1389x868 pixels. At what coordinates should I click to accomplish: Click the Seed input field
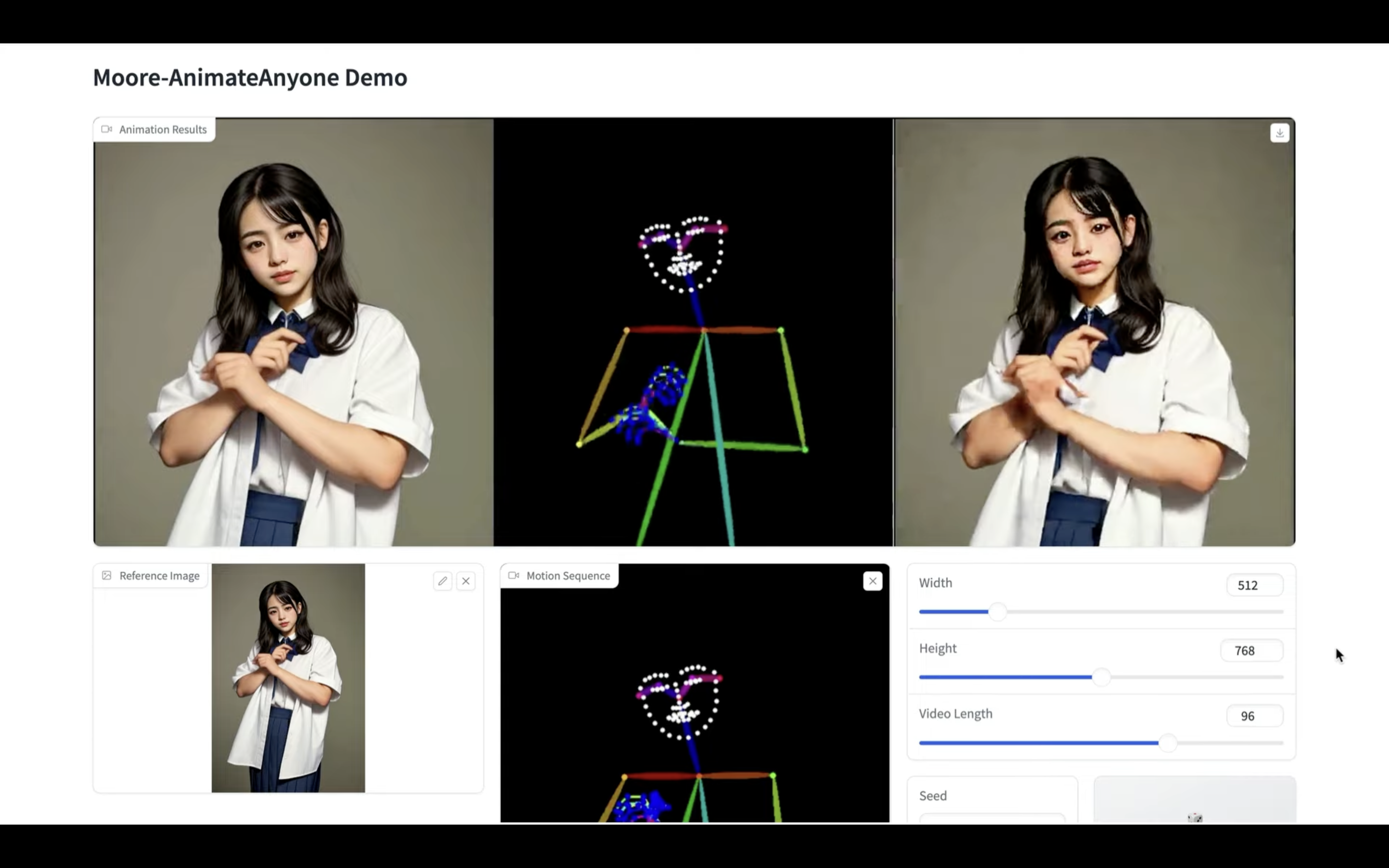[x=992, y=818]
